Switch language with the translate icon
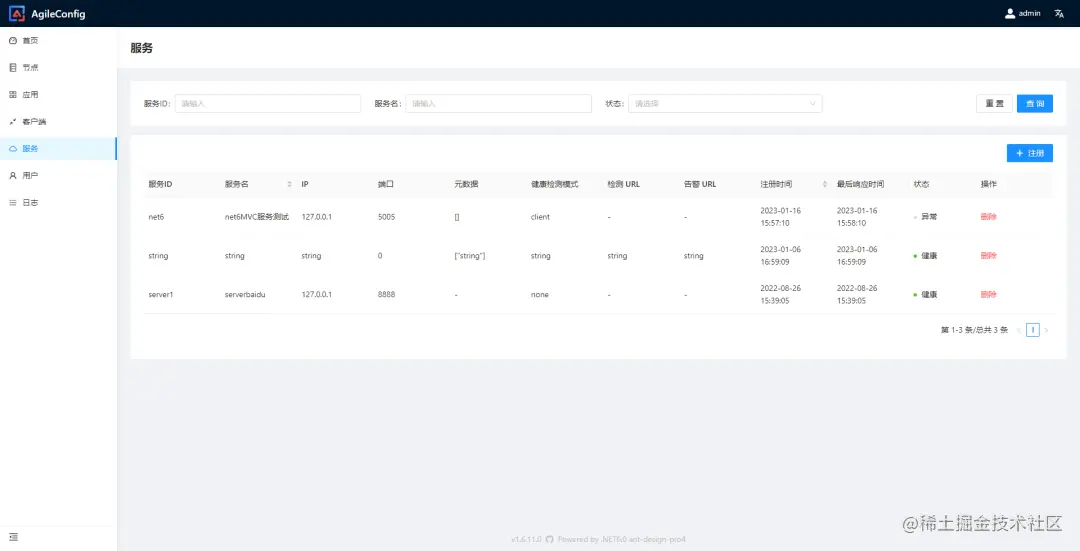 click(x=1059, y=13)
